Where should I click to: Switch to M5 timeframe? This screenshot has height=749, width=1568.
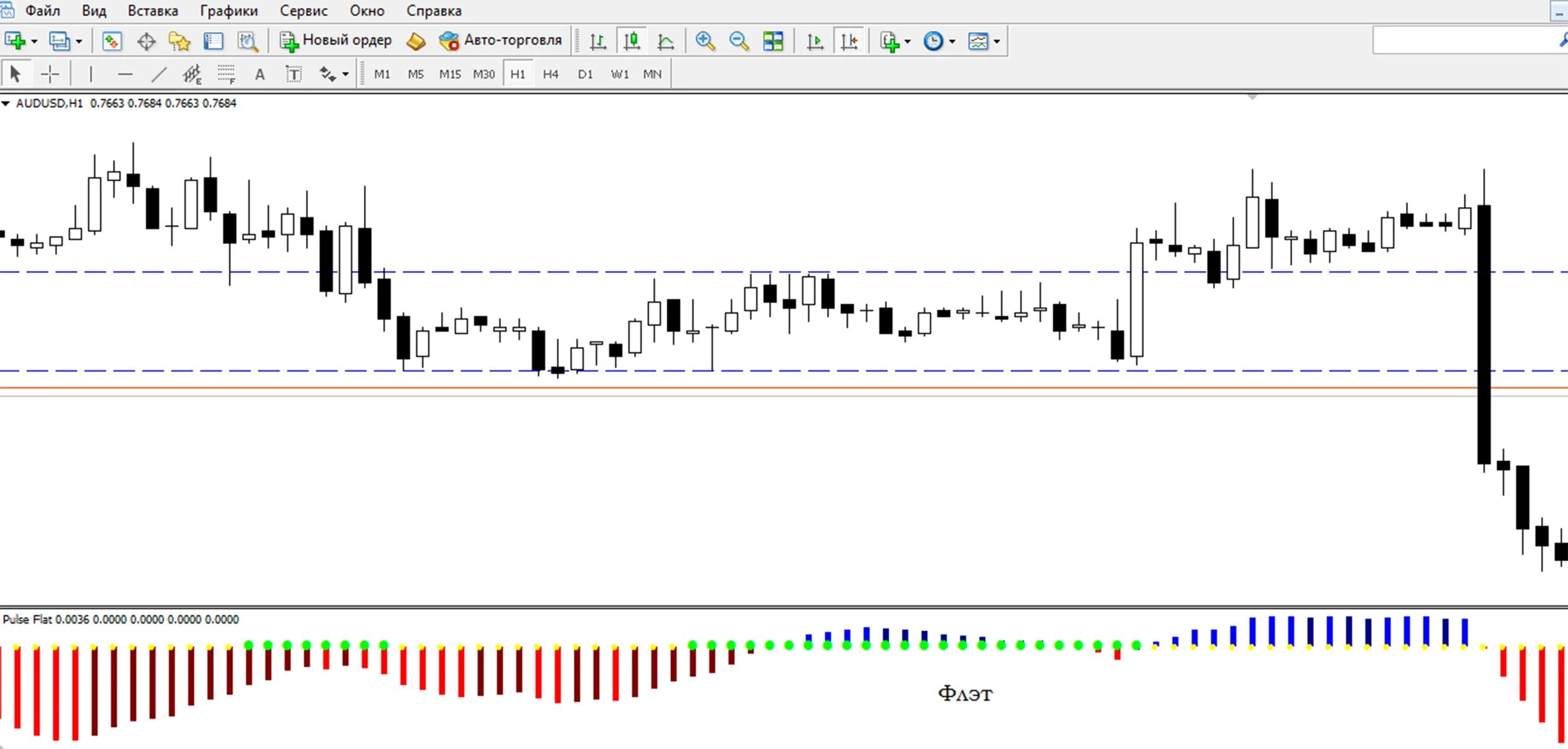pos(416,75)
